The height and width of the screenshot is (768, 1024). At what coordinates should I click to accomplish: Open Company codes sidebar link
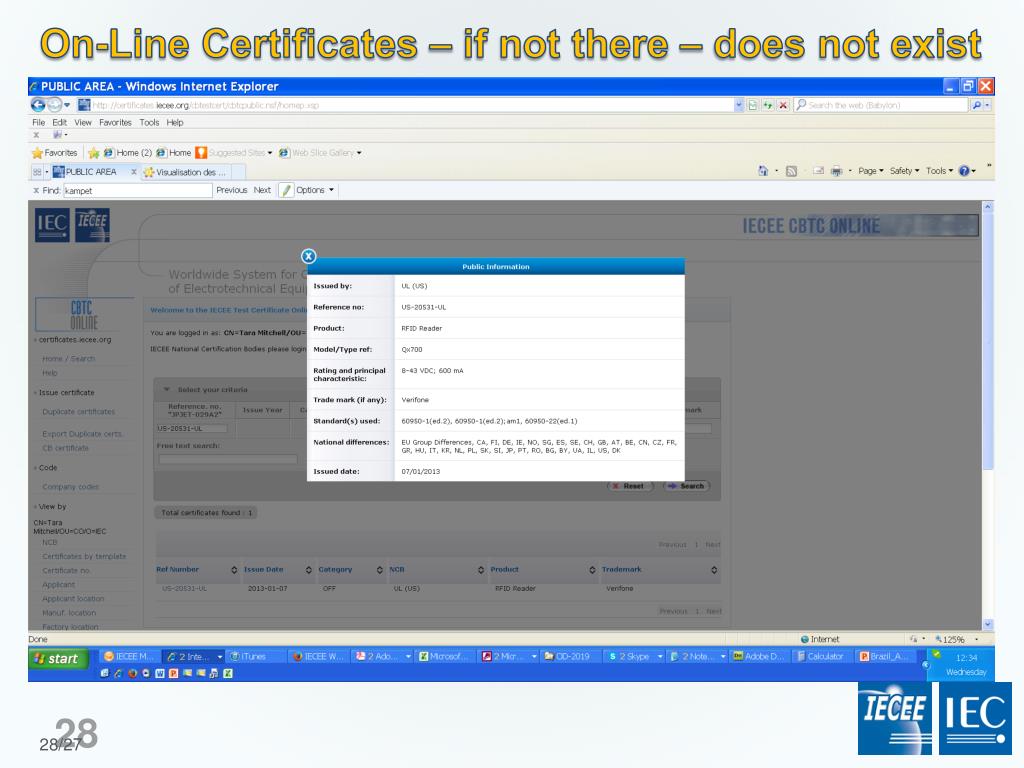(70, 487)
